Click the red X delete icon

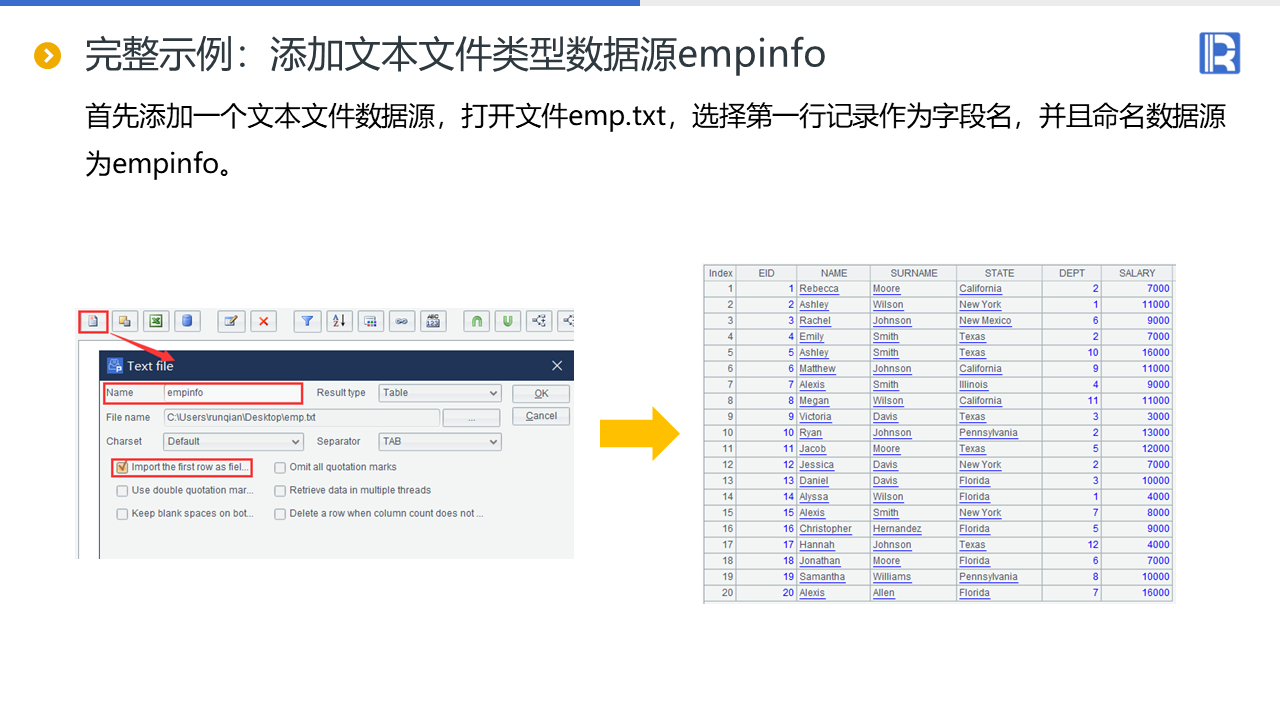[x=263, y=321]
